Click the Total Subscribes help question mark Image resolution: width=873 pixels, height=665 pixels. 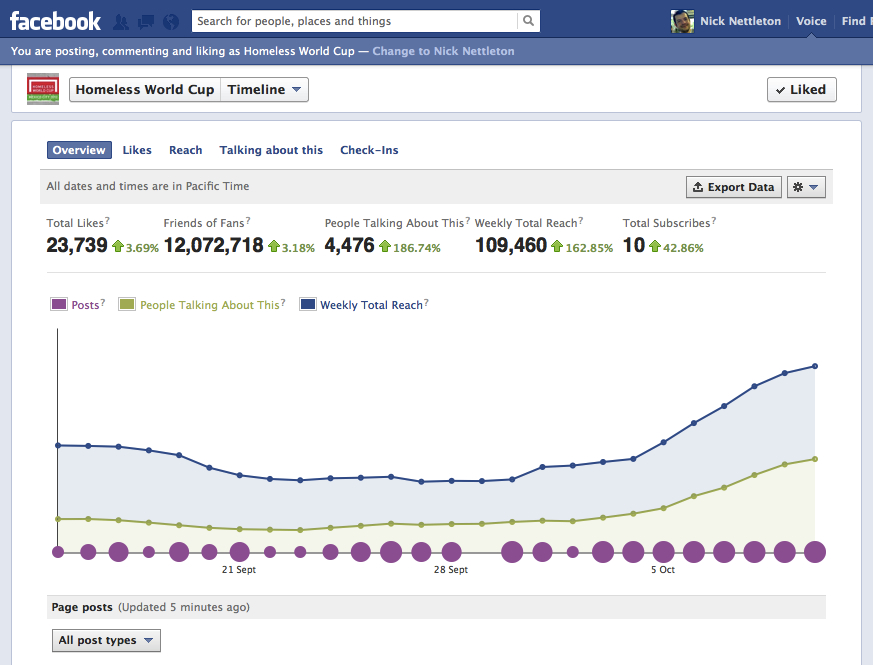pos(714,221)
